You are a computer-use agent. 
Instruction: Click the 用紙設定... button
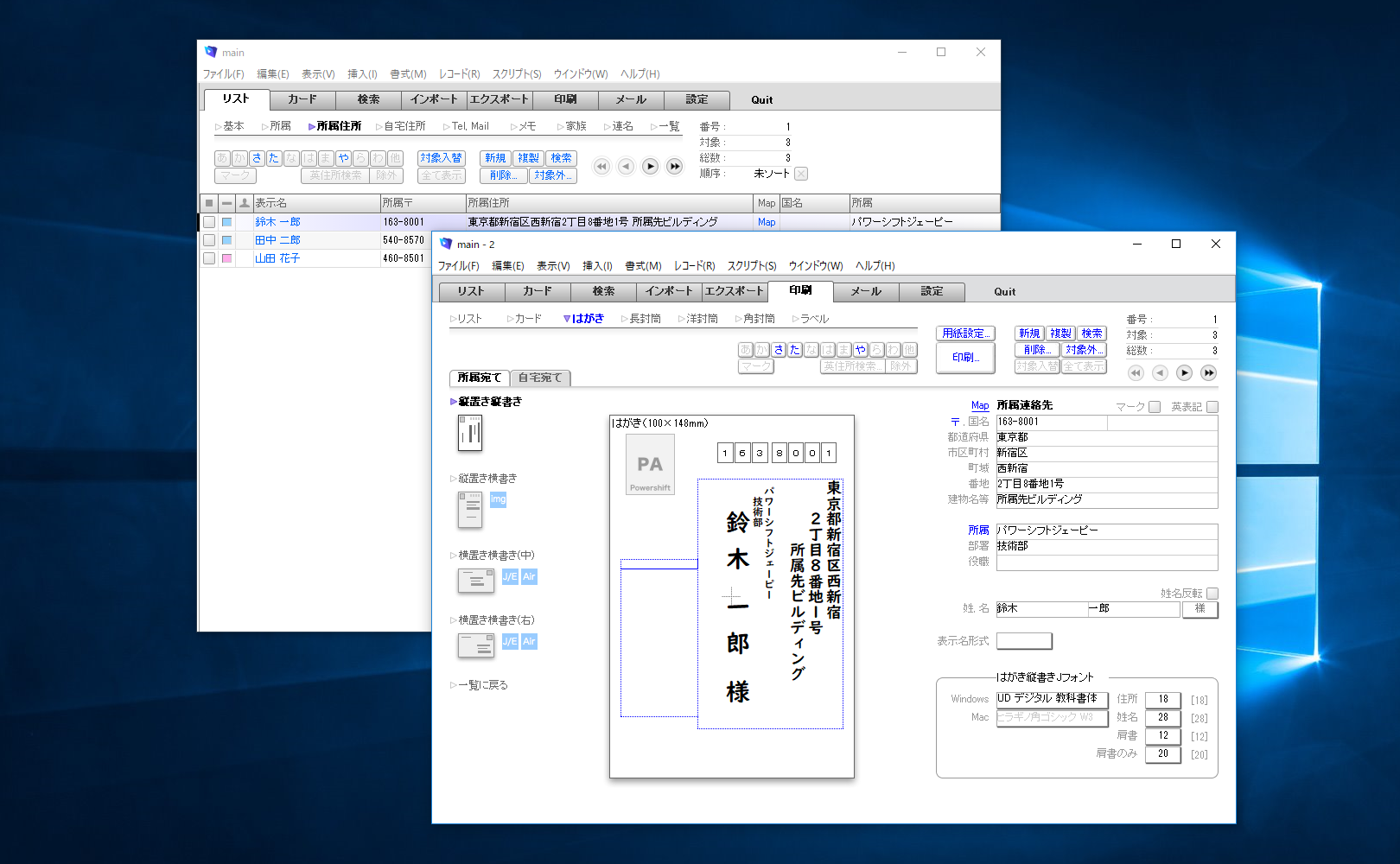(x=965, y=334)
